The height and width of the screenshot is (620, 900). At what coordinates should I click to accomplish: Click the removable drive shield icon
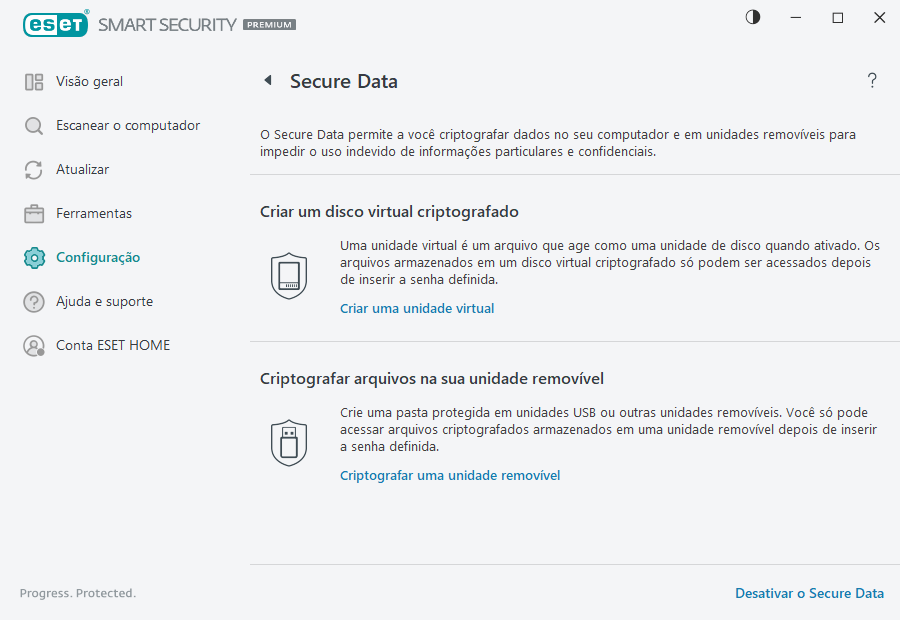click(289, 441)
